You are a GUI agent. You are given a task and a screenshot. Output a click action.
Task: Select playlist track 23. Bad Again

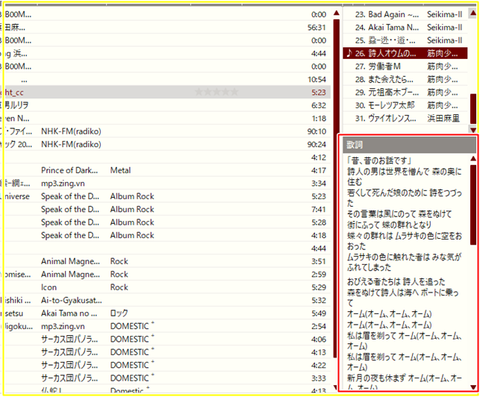coord(405,14)
